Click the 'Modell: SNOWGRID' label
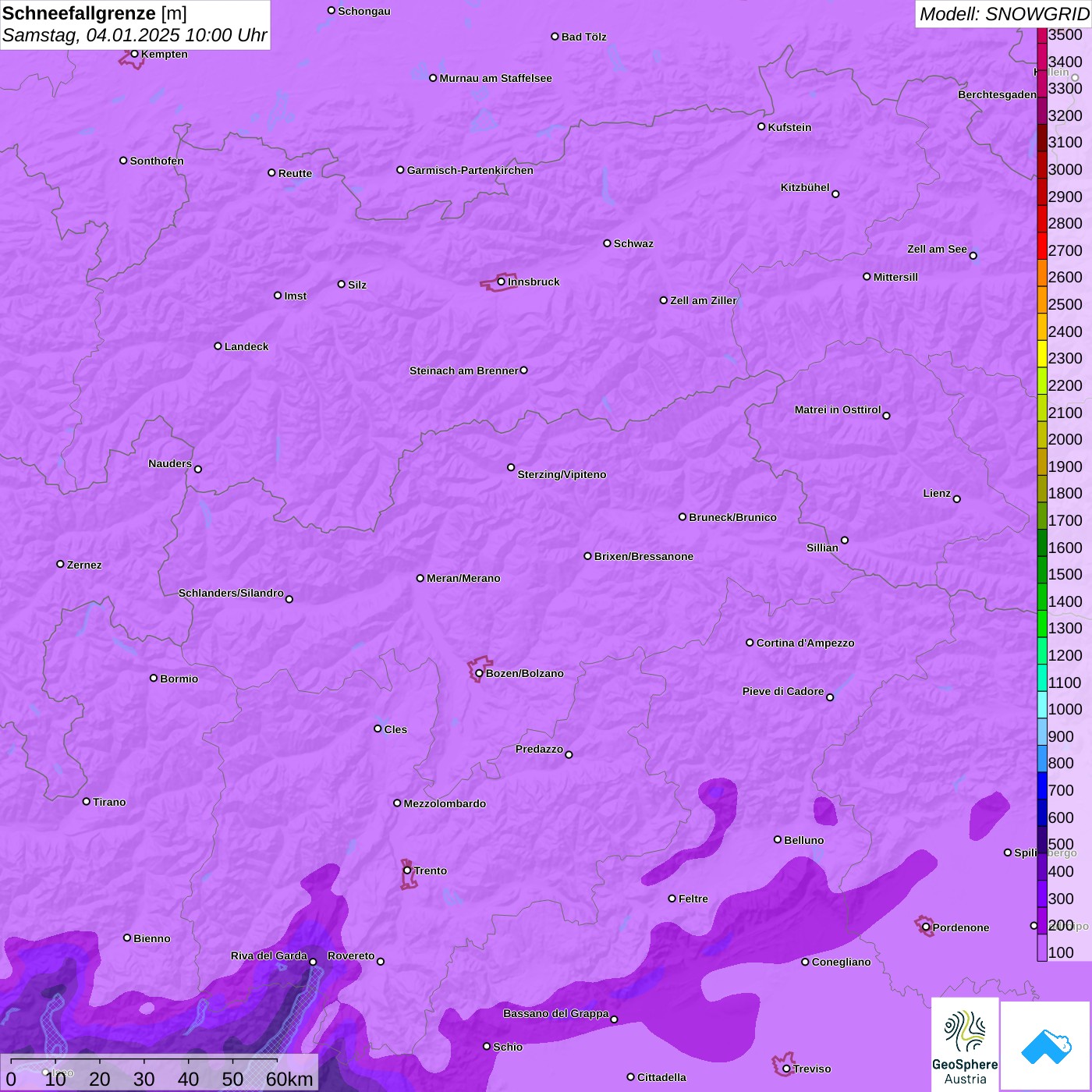 pyautogui.click(x=1004, y=13)
